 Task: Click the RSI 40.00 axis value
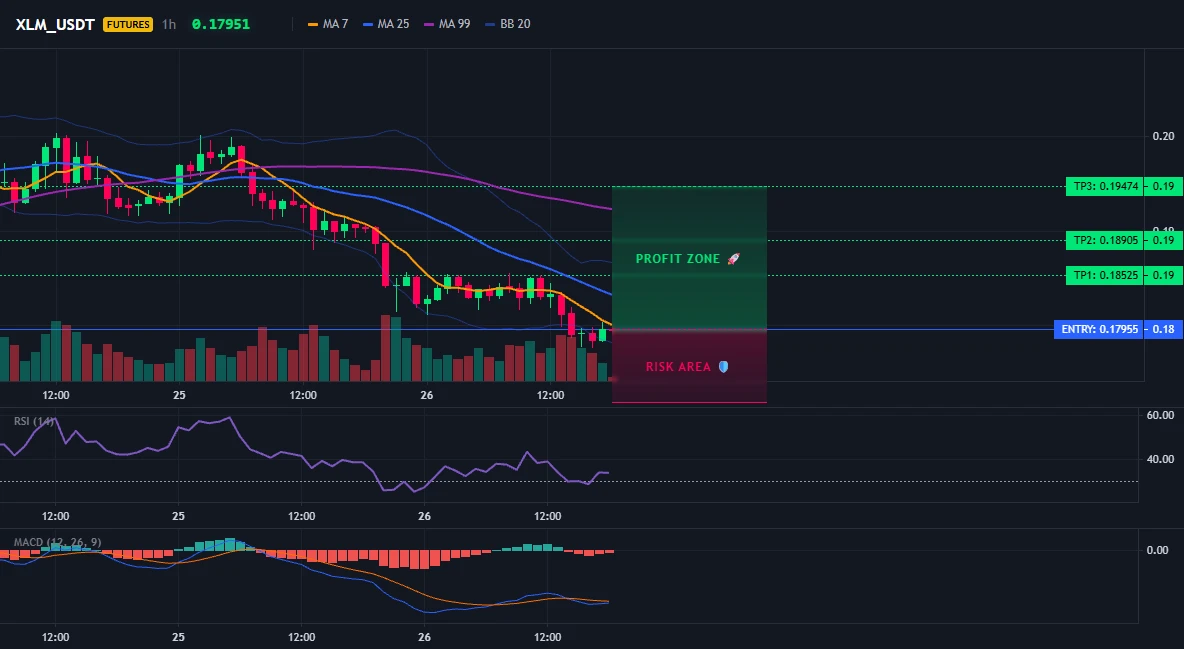(1160, 459)
